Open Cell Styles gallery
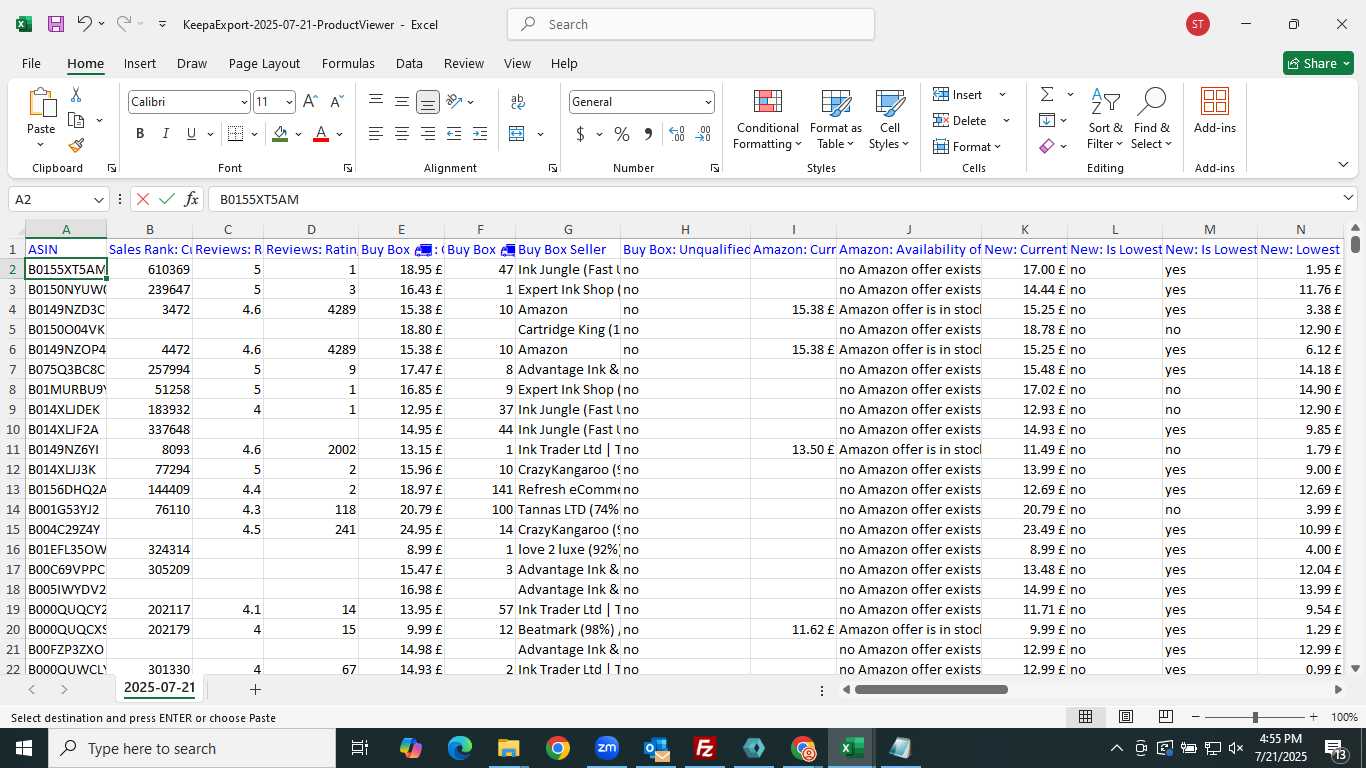This screenshot has width=1366, height=768. (x=889, y=119)
